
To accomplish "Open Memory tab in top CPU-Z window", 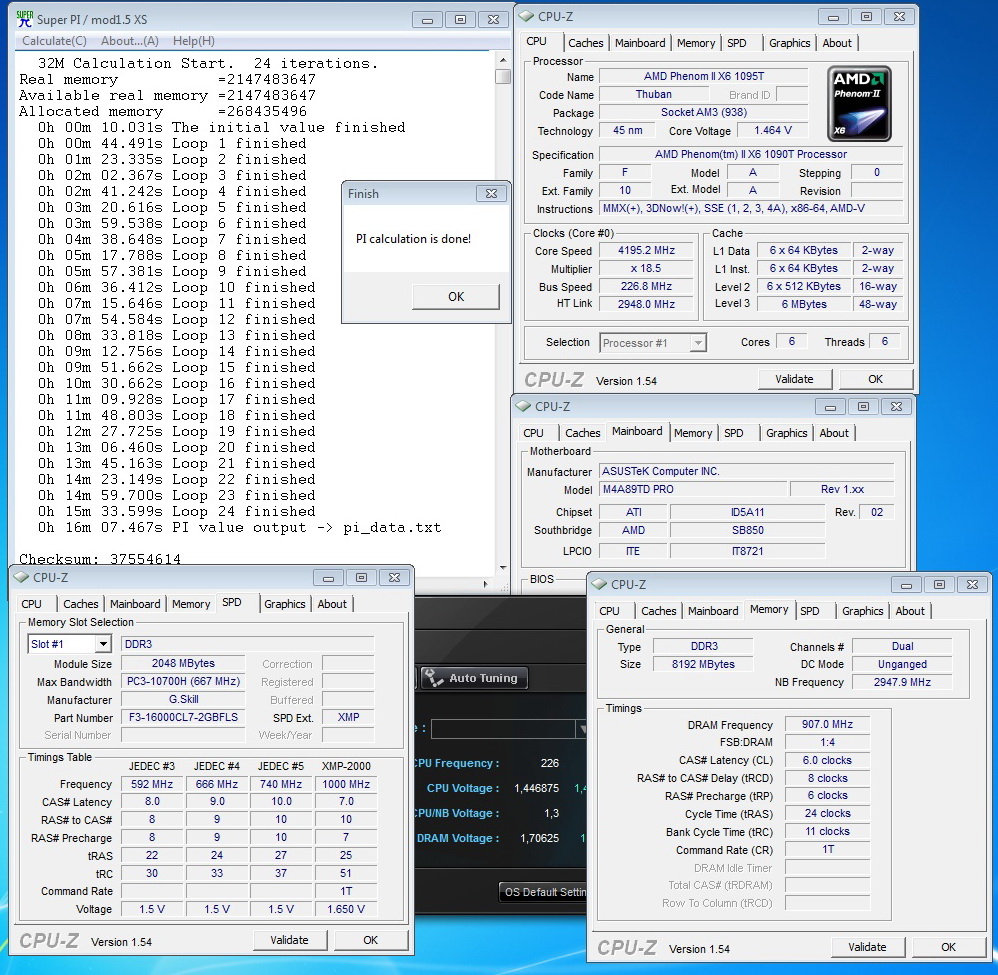I will 696,43.
